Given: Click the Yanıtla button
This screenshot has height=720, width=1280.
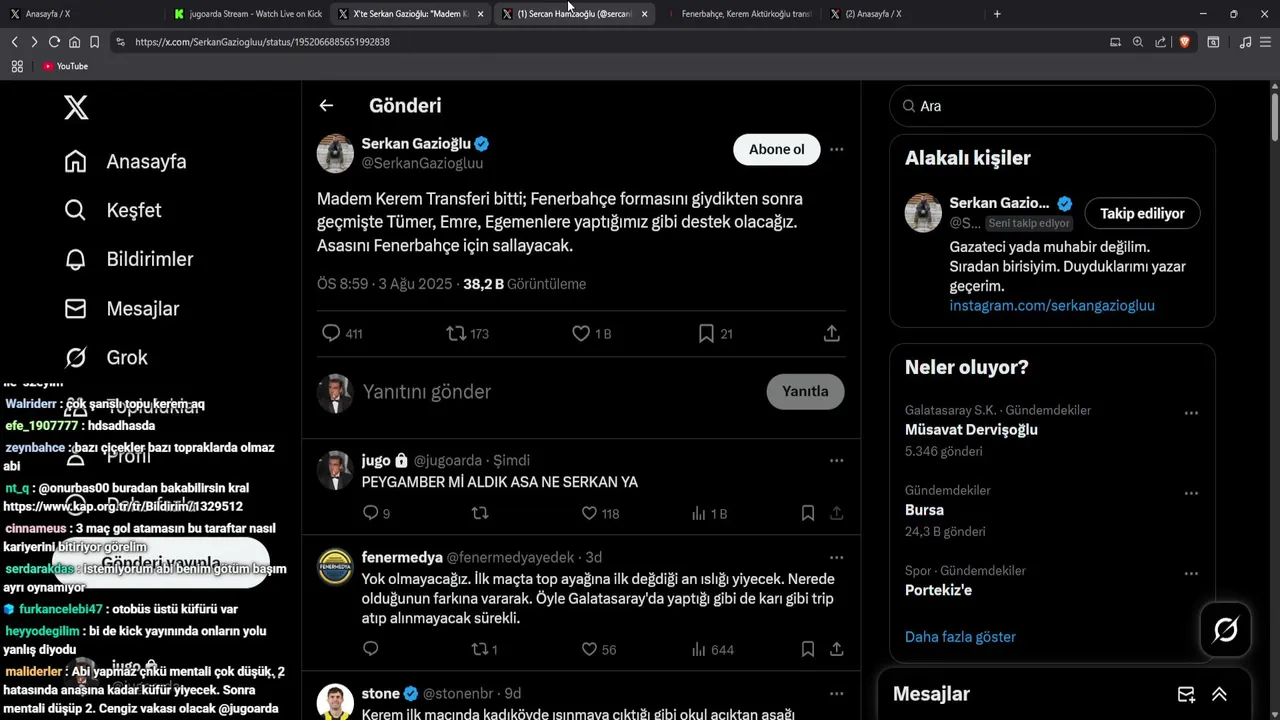Looking at the screenshot, I should click(805, 391).
